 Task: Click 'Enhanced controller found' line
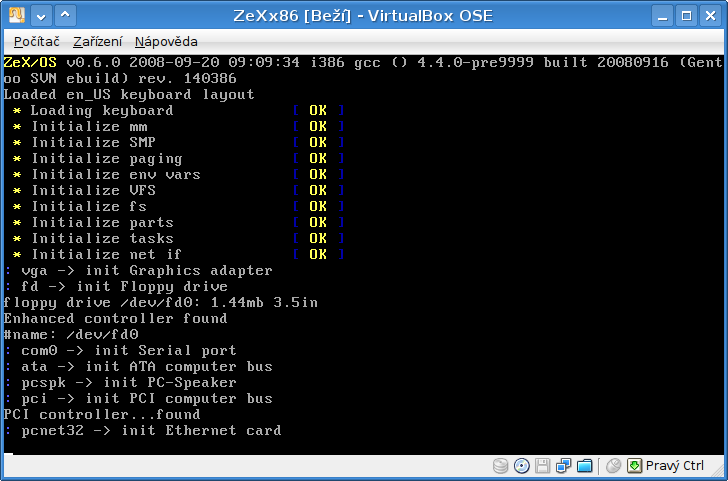(116, 318)
